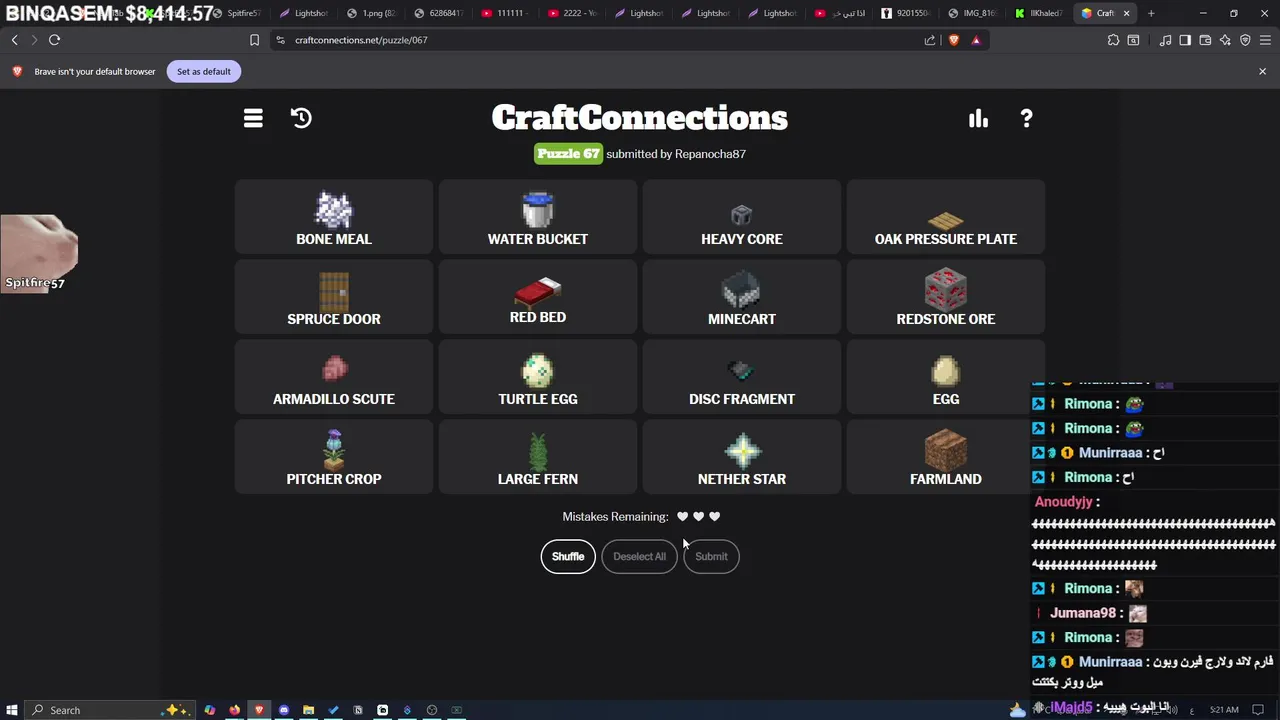
Task: Select the Water Bucket tile
Action: 538,217
